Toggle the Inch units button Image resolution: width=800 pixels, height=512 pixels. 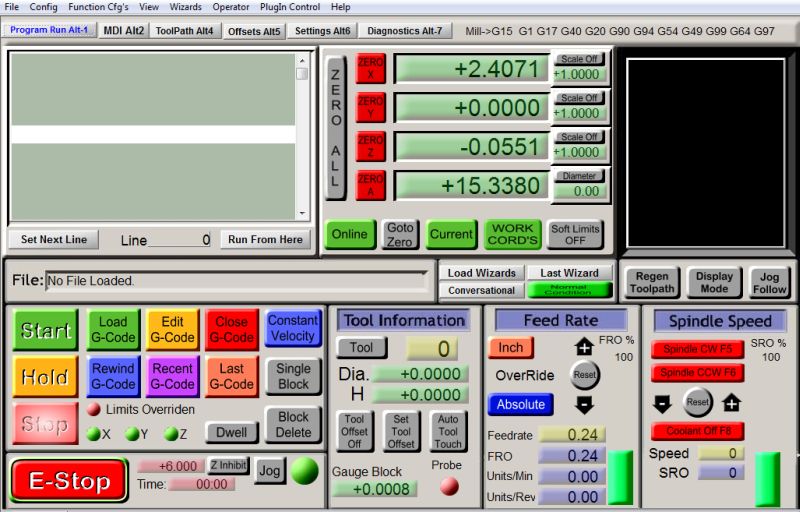click(511, 347)
